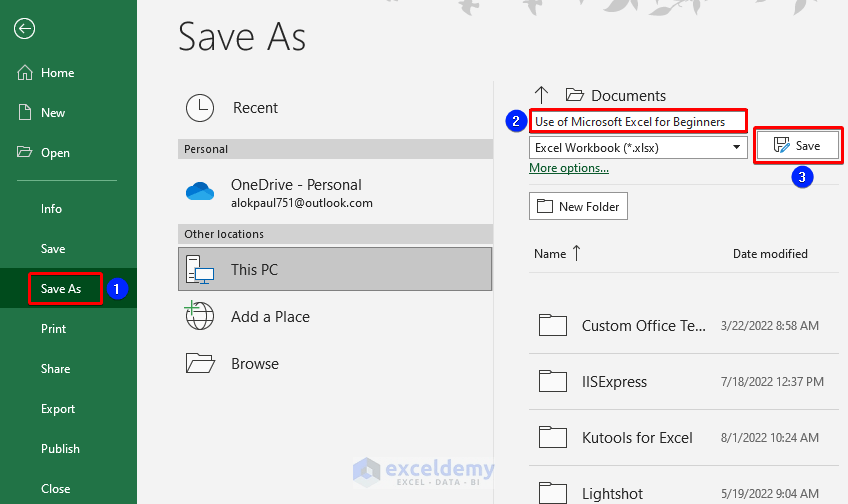This screenshot has width=848, height=504.
Task: Click the Date modified column header
Action: click(770, 254)
